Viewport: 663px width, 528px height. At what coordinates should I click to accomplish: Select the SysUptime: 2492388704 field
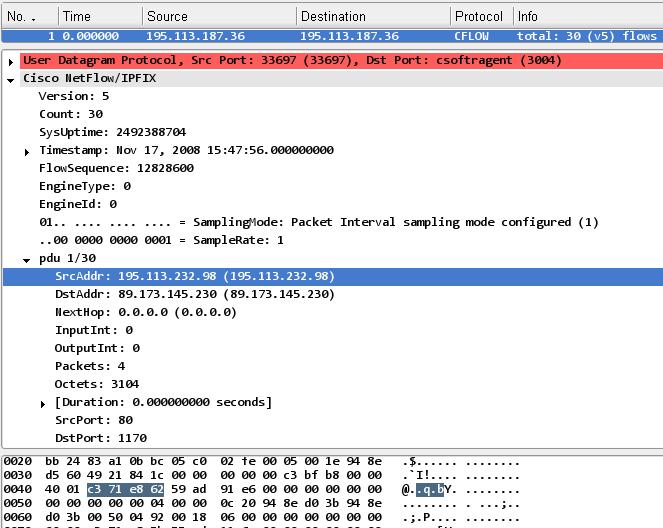pos(112,132)
